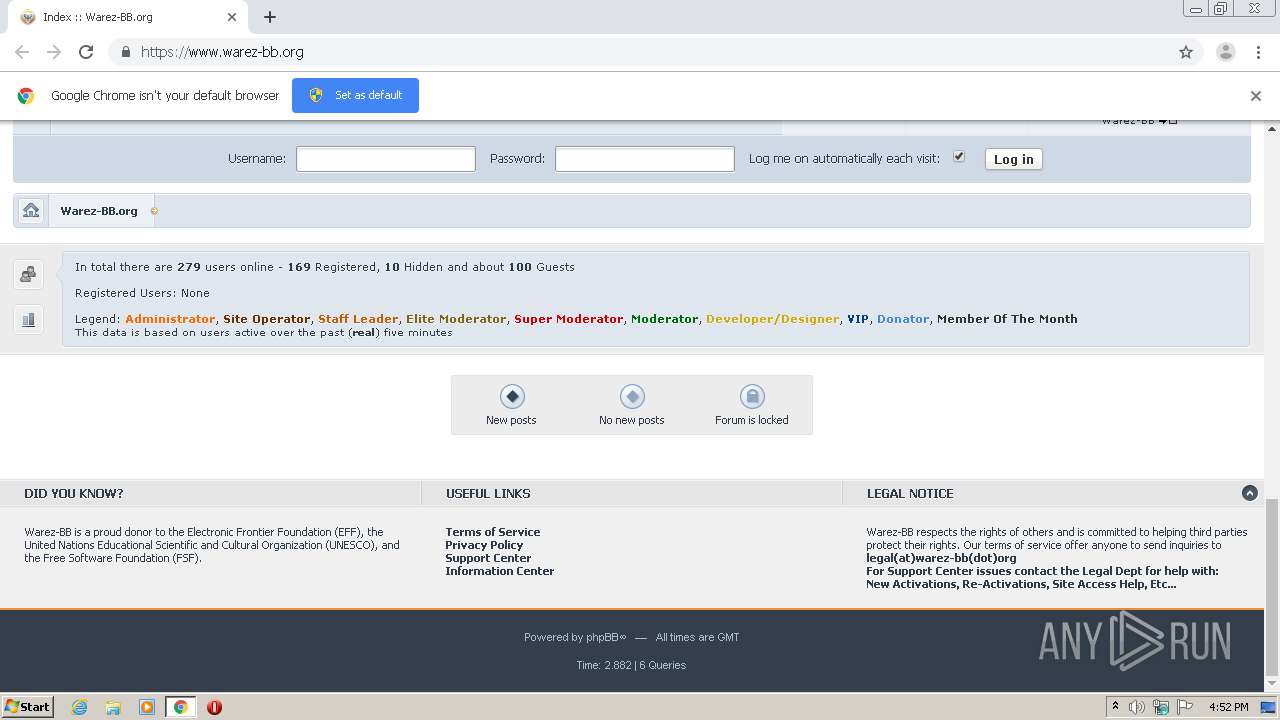Open File Explorer from taskbar
Viewport: 1280px width, 720px height.
coord(113,707)
